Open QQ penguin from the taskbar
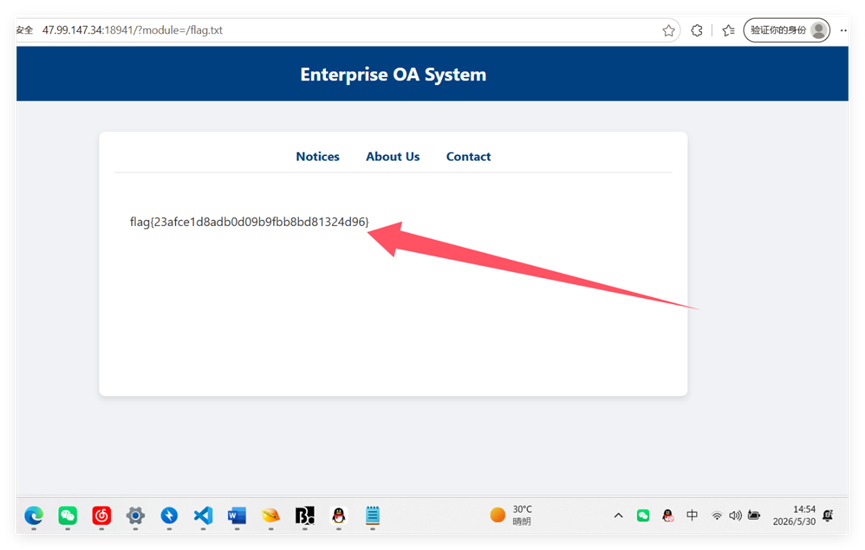865x550 pixels. [x=339, y=516]
